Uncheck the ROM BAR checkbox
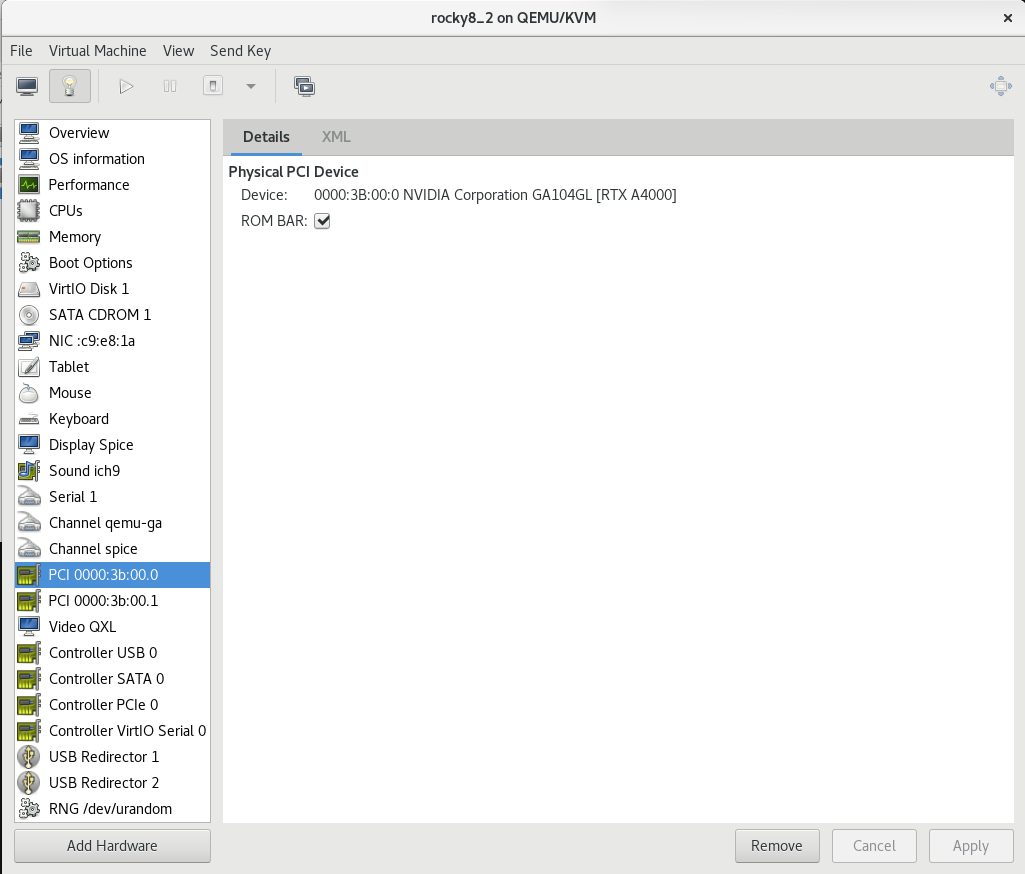1025x874 pixels. point(322,221)
